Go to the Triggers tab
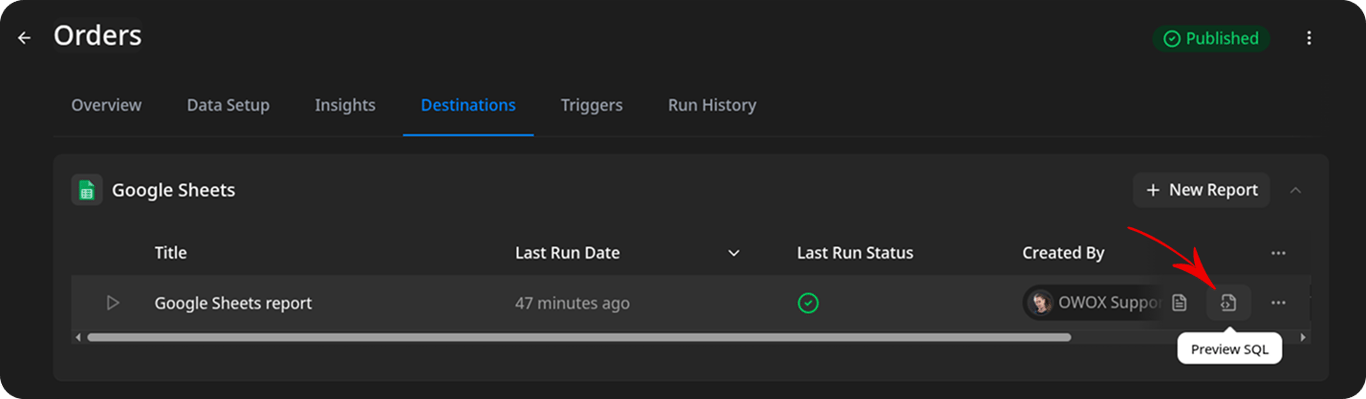Screen dimensions: 1366x399 tap(592, 105)
